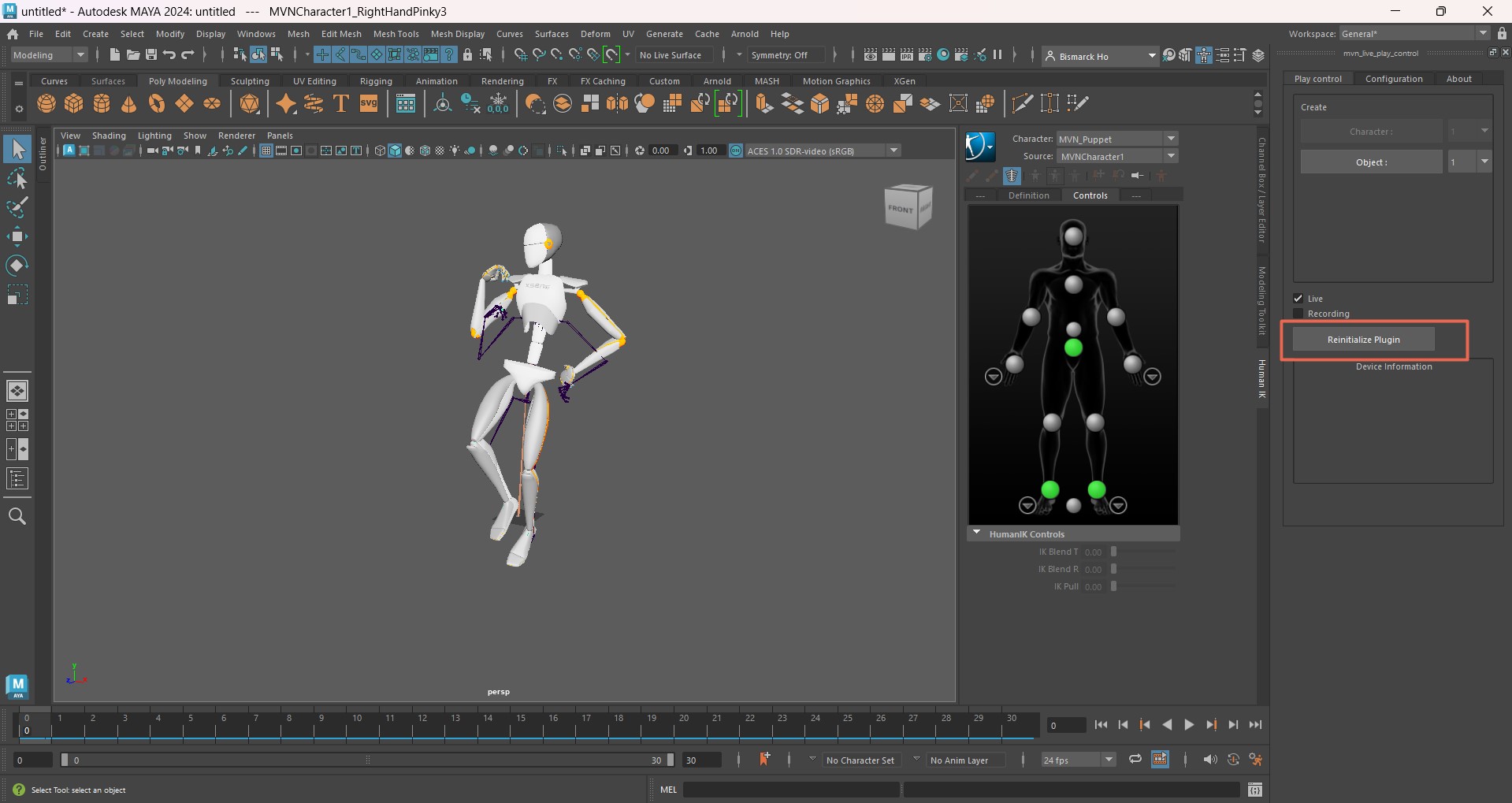Collapse the HumanIK Controls section
The width and height of the screenshot is (1512, 803).
coord(976,533)
